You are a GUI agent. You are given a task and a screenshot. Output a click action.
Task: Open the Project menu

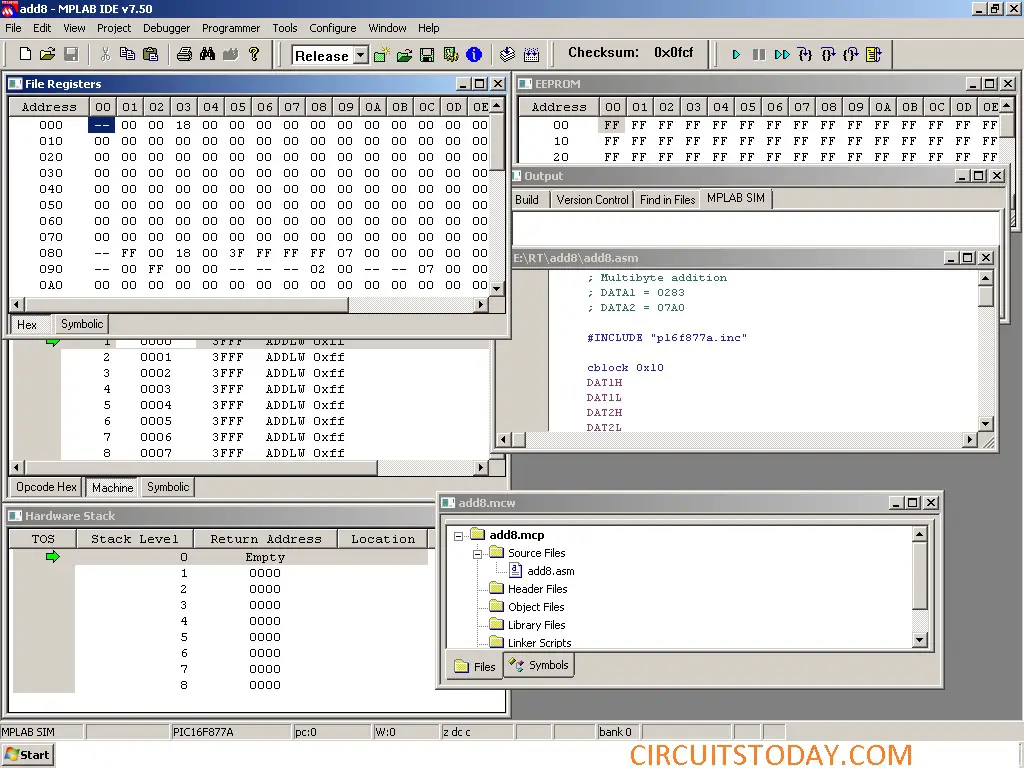(114, 28)
